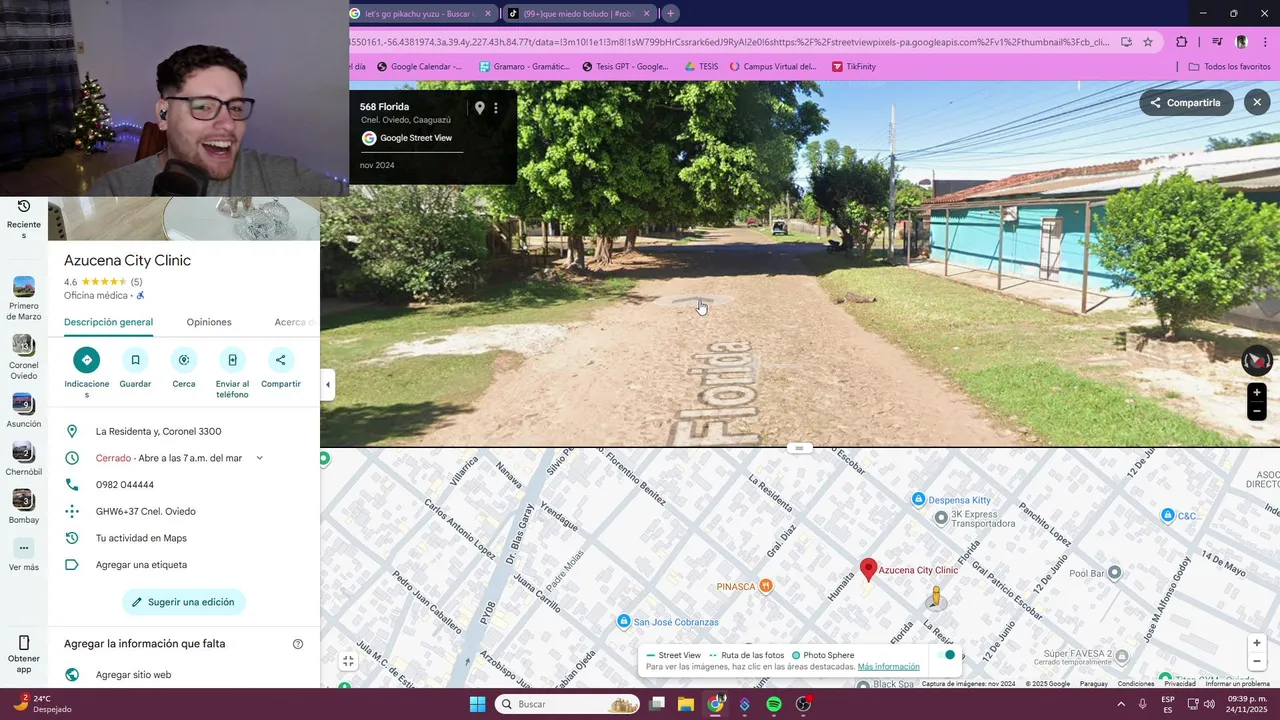Viewport: 1280px width, 720px height.
Task: Click the Street View Compartirla button
Action: 1186,103
